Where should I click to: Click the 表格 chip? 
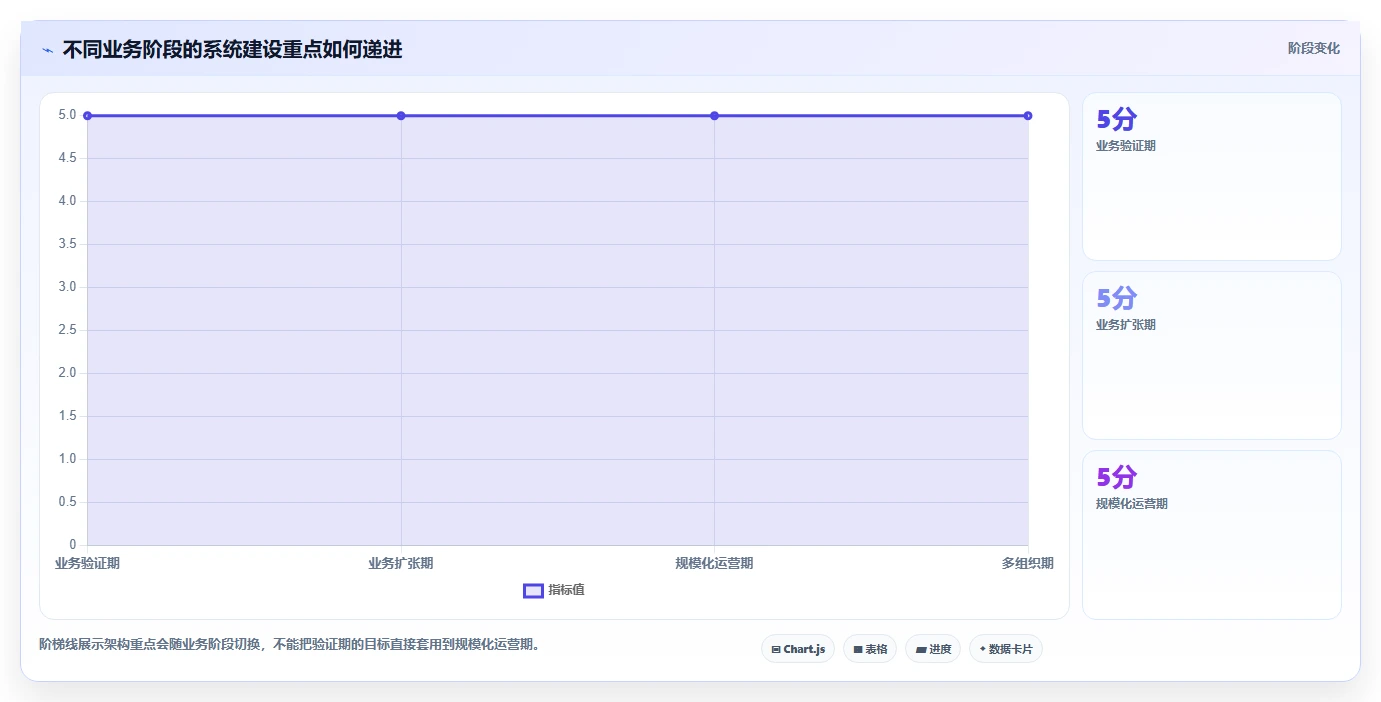tap(870, 649)
